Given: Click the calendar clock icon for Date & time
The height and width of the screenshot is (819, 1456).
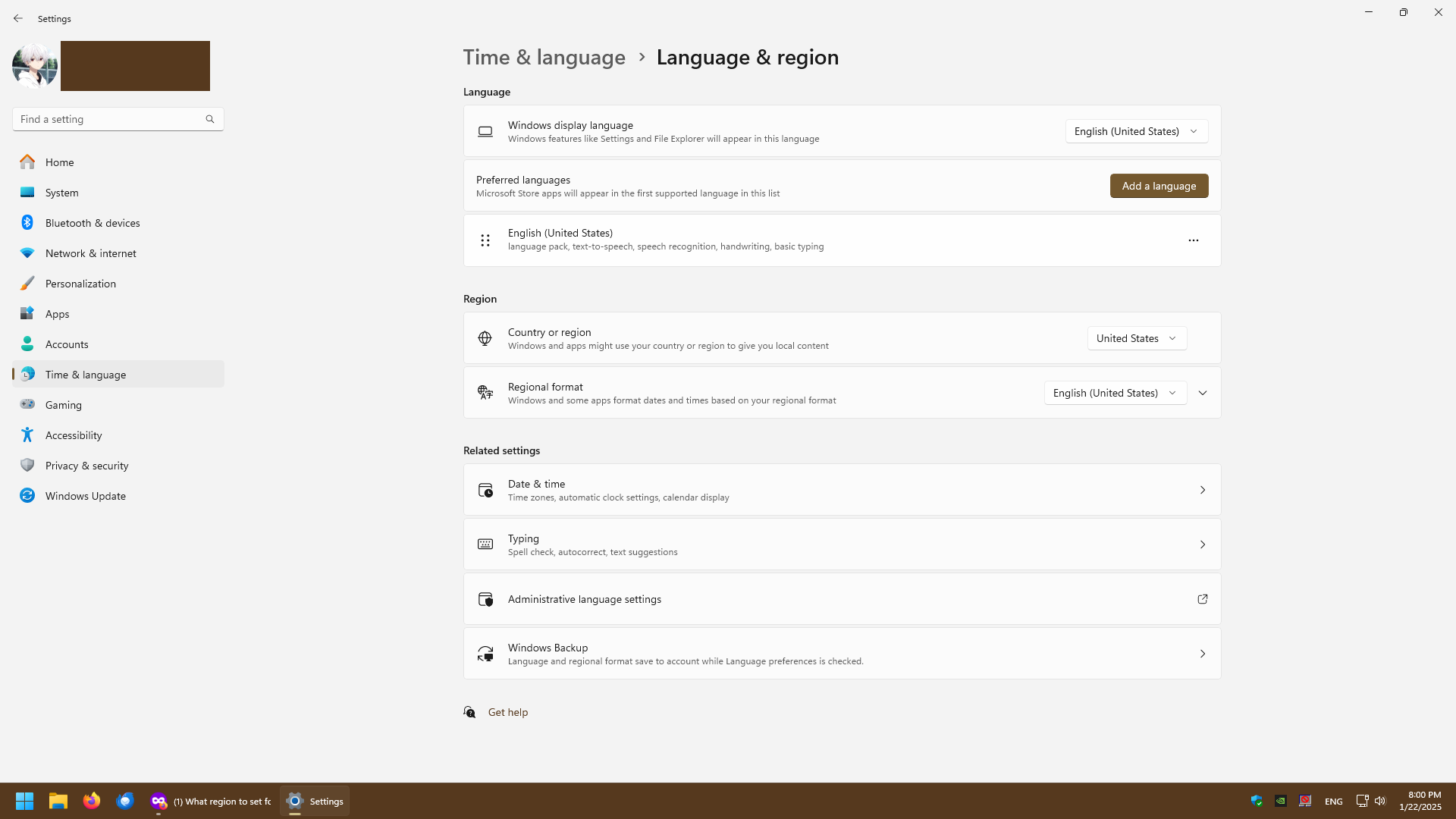Looking at the screenshot, I should pyautogui.click(x=485, y=490).
